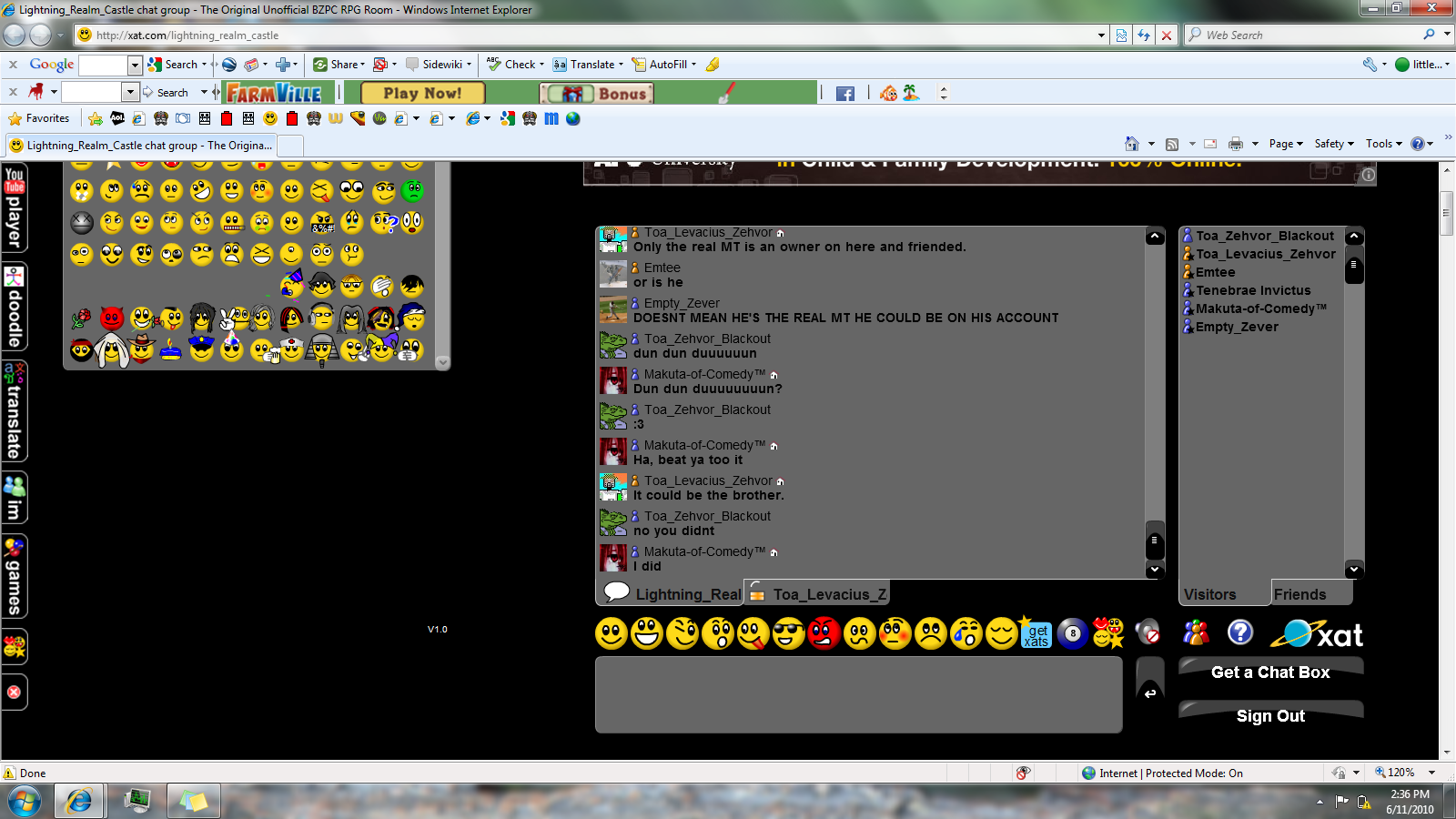Insert the basic smile emoticon from chat bar

(612, 633)
